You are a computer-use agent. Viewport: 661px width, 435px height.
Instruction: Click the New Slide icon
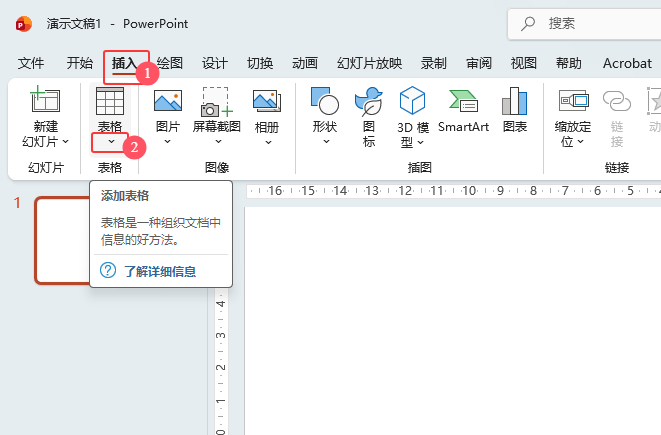pyautogui.click(x=45, y=99)
